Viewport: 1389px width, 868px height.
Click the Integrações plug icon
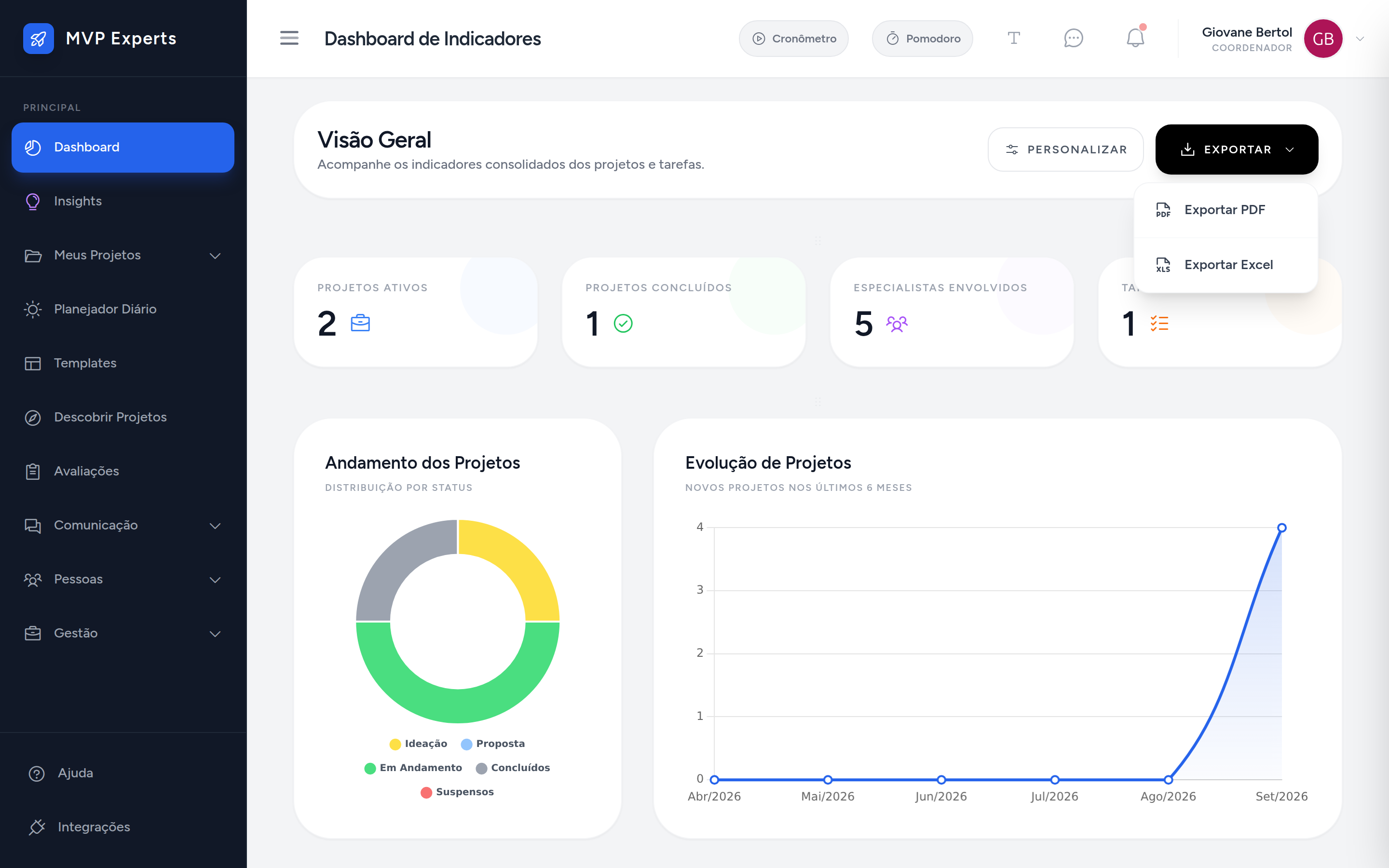tap(37, 827)
